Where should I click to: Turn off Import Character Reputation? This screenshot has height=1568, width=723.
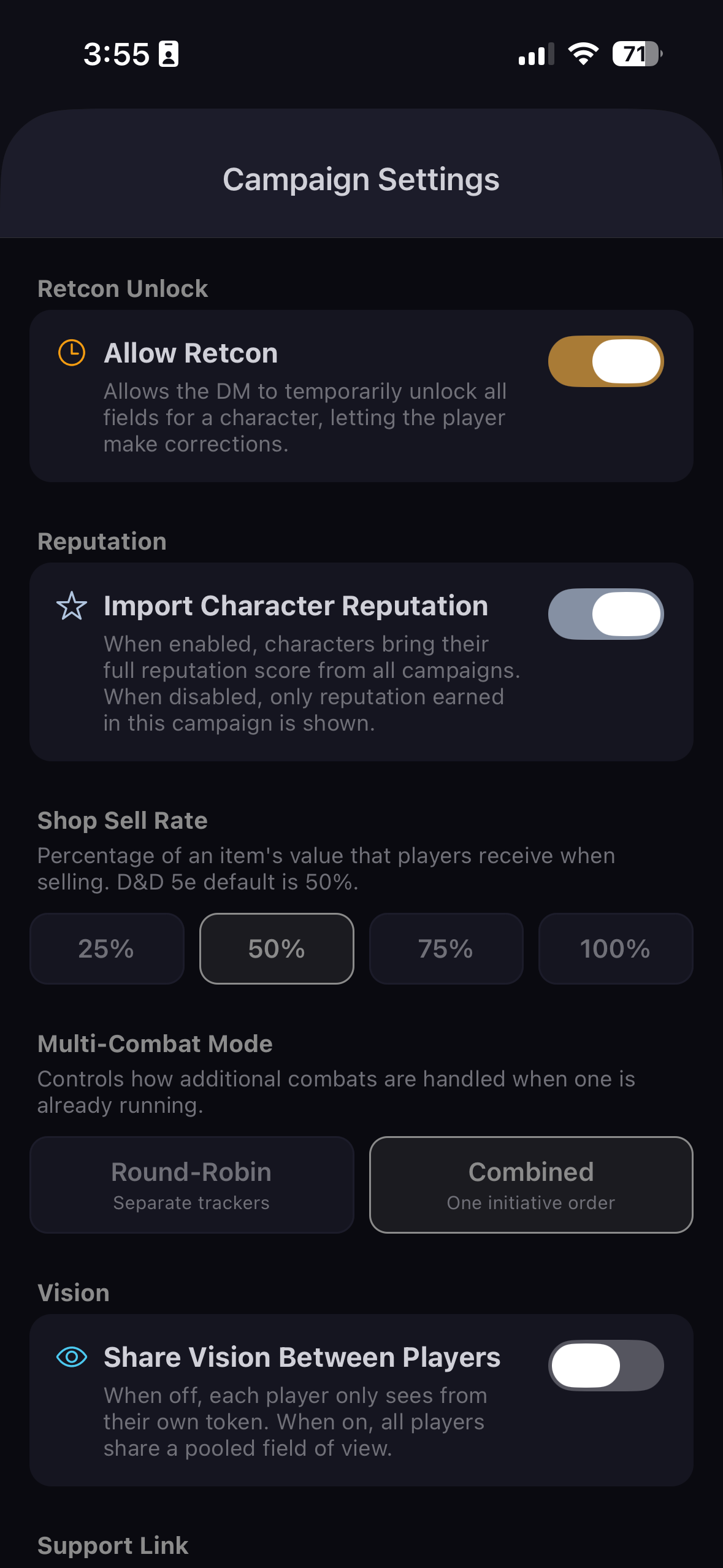tap(606, 613)
